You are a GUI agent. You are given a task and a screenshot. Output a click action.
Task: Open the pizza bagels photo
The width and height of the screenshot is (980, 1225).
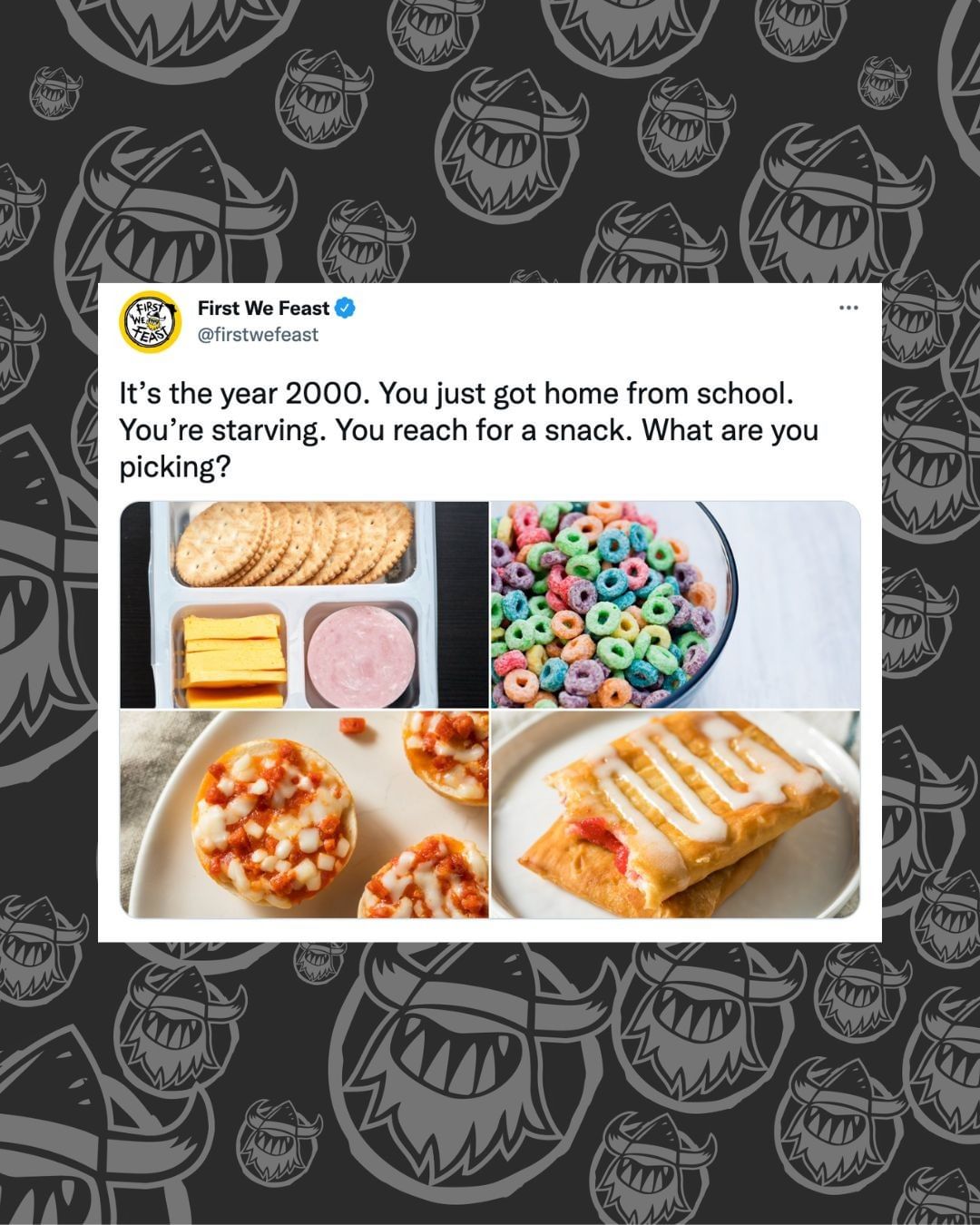304,815
